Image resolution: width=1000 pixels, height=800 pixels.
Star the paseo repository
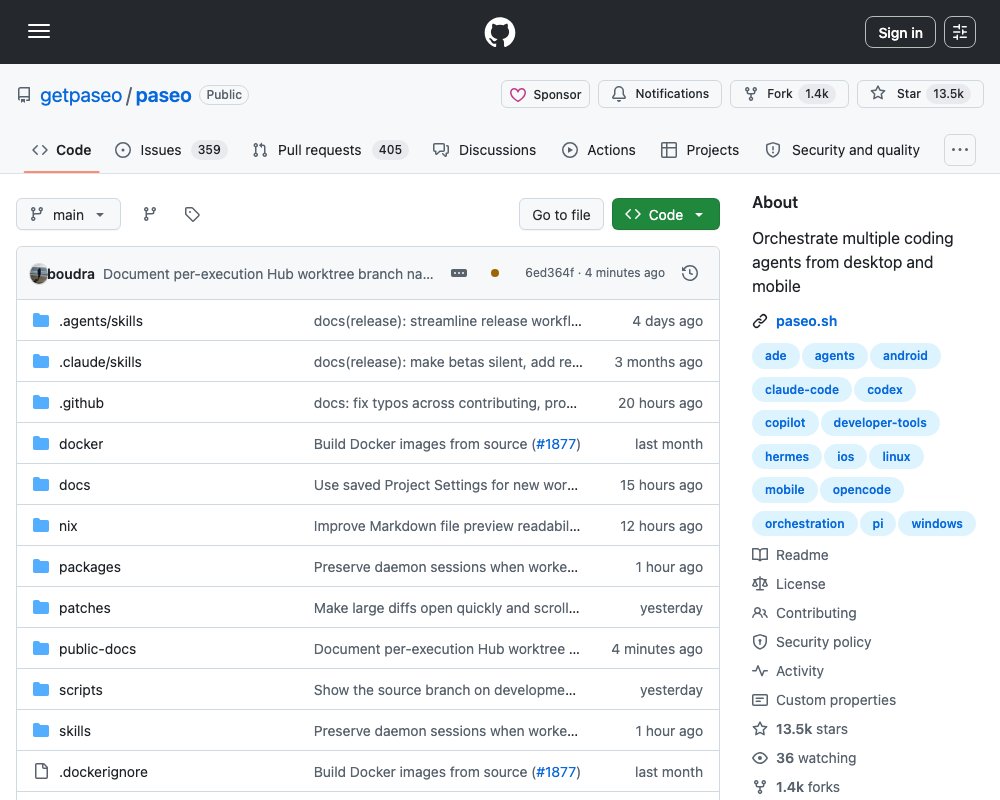click(x=920, y=94)
